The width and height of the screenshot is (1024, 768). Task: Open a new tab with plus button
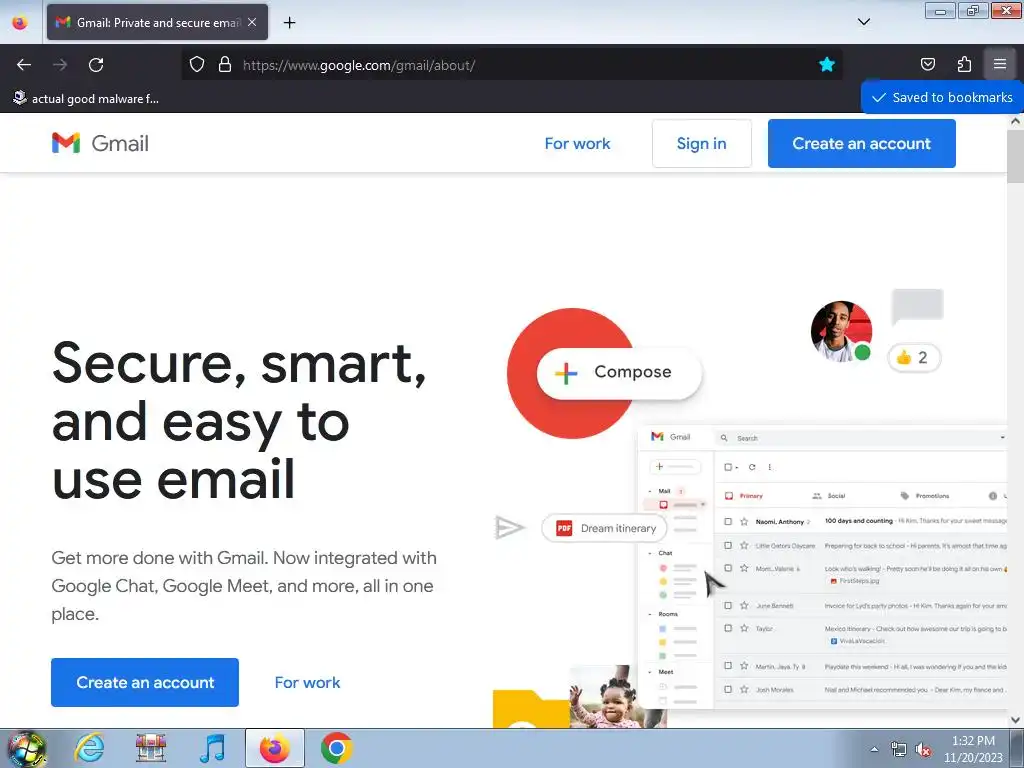[x=289, y=22]
